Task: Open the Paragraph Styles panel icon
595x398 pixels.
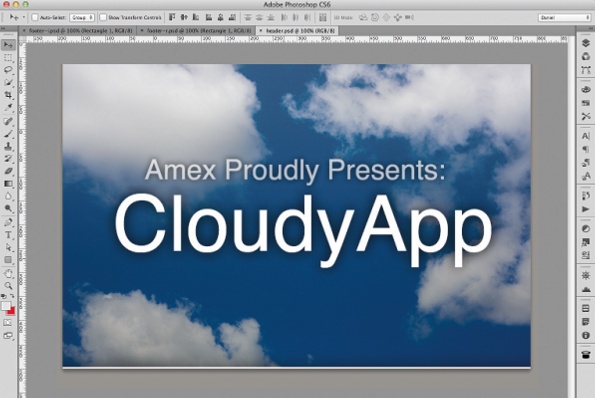Action: coord(586,163)
